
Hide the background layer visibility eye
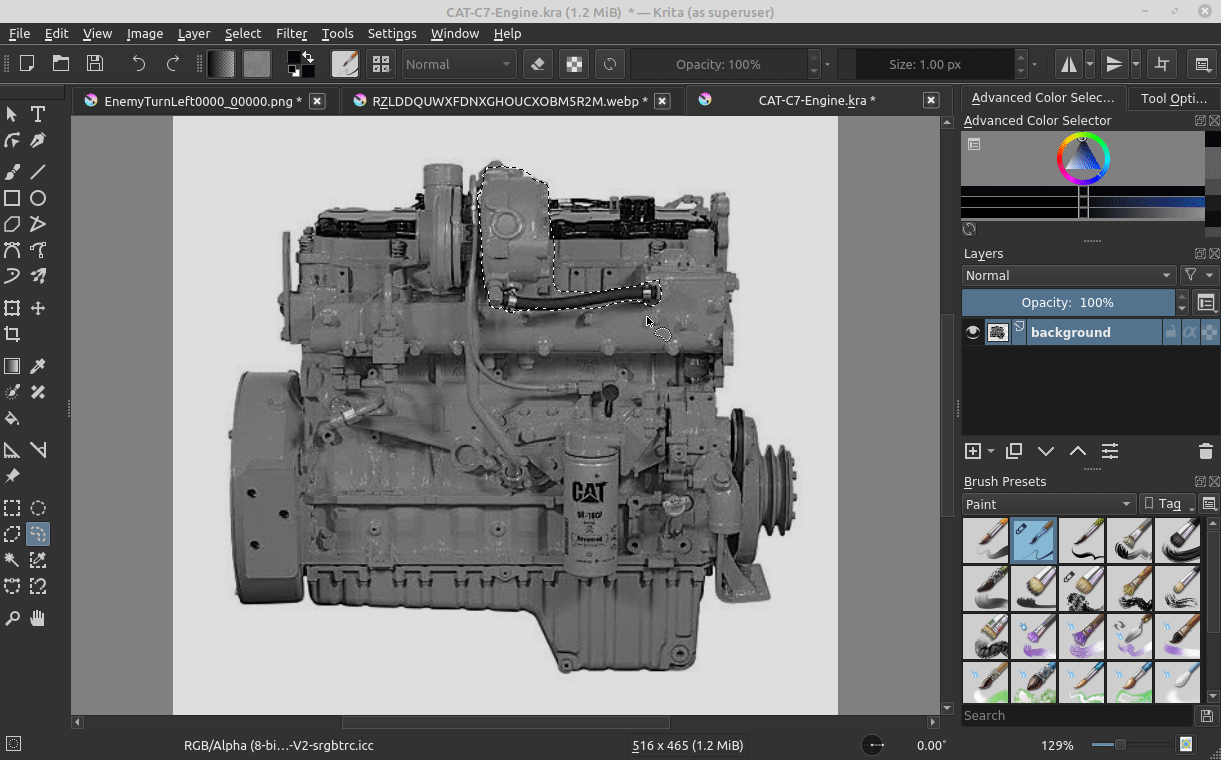tap(972, 332)
